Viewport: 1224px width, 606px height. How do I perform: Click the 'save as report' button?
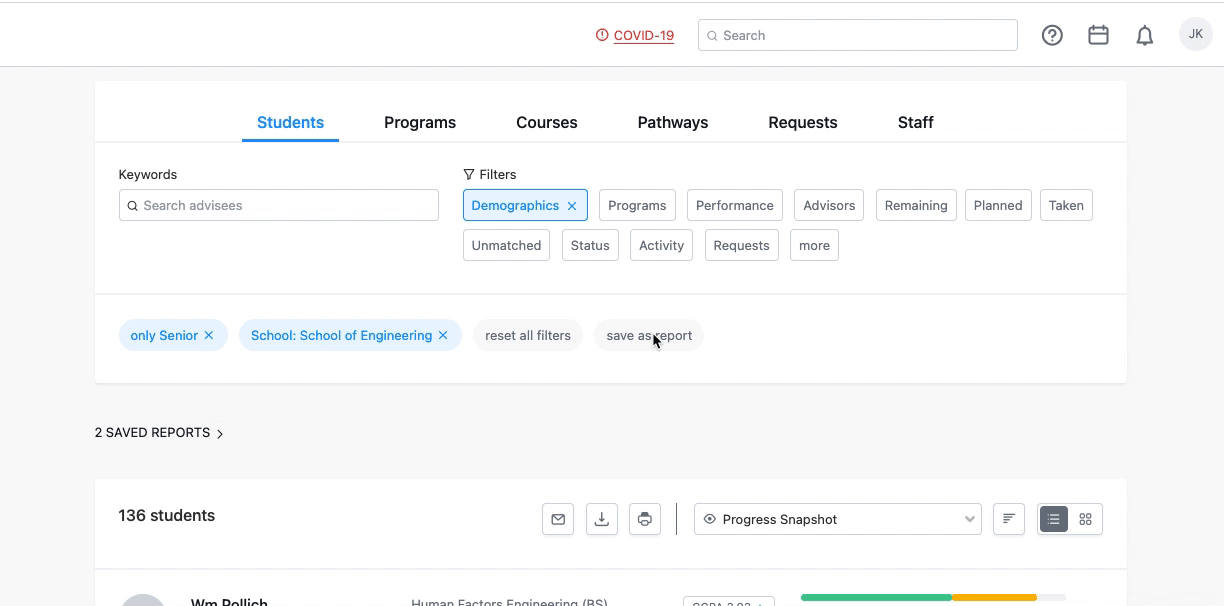coord(648,335)
